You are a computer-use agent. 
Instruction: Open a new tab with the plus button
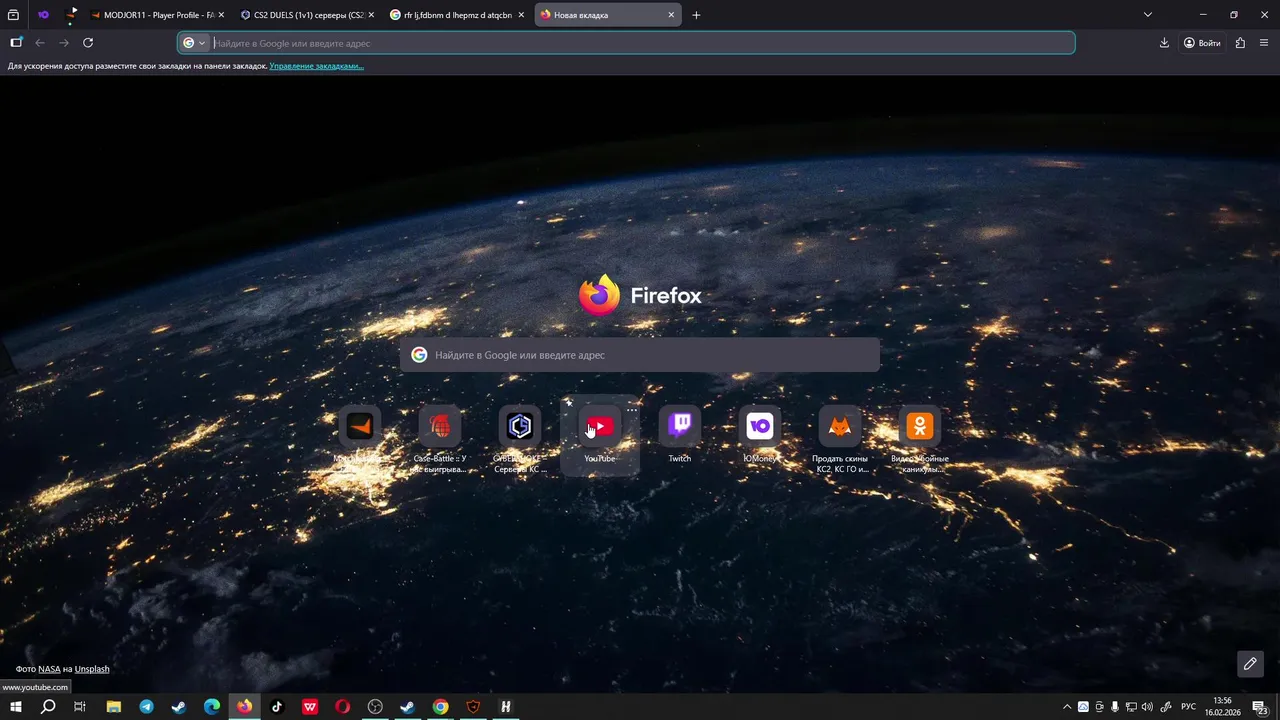[696, 15]
